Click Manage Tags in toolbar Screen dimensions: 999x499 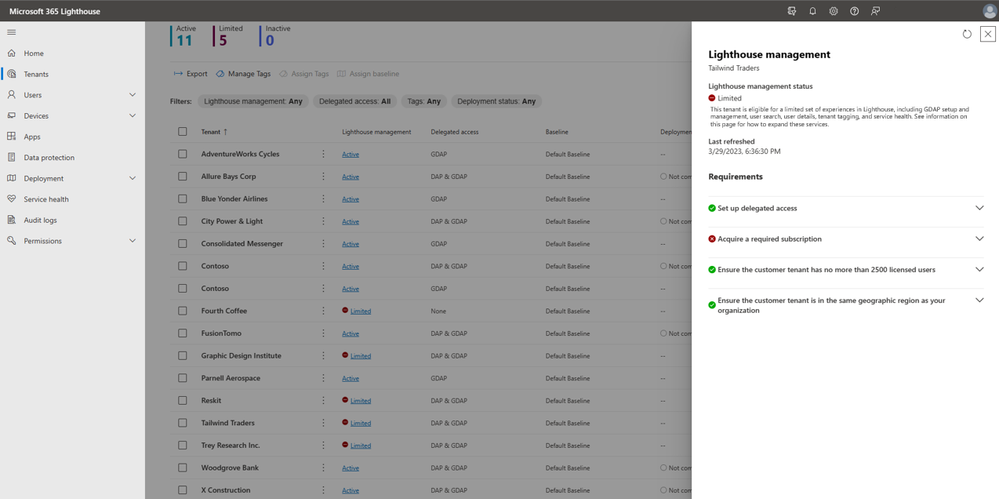(243, 74)
